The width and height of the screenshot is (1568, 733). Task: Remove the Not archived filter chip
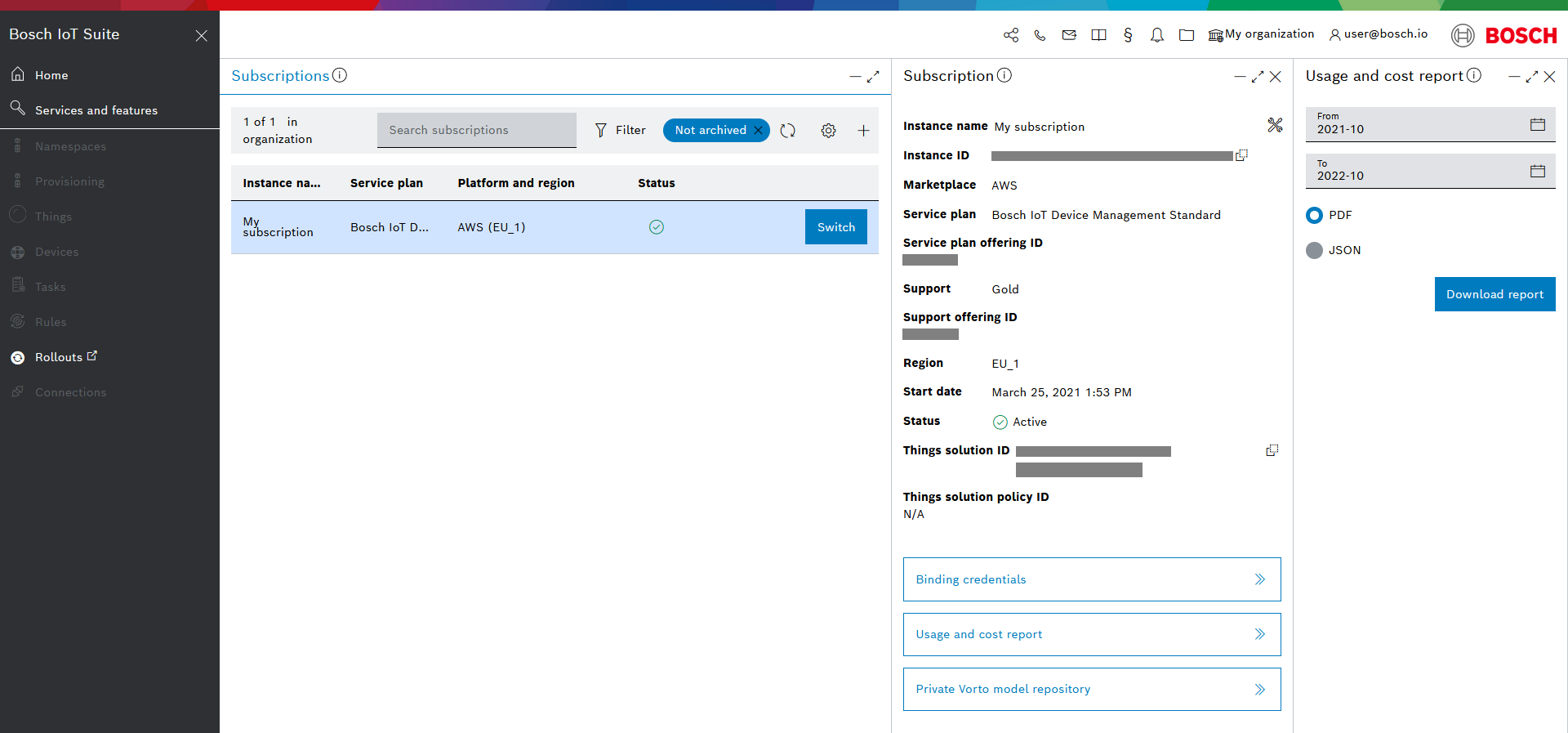point(758,130)
